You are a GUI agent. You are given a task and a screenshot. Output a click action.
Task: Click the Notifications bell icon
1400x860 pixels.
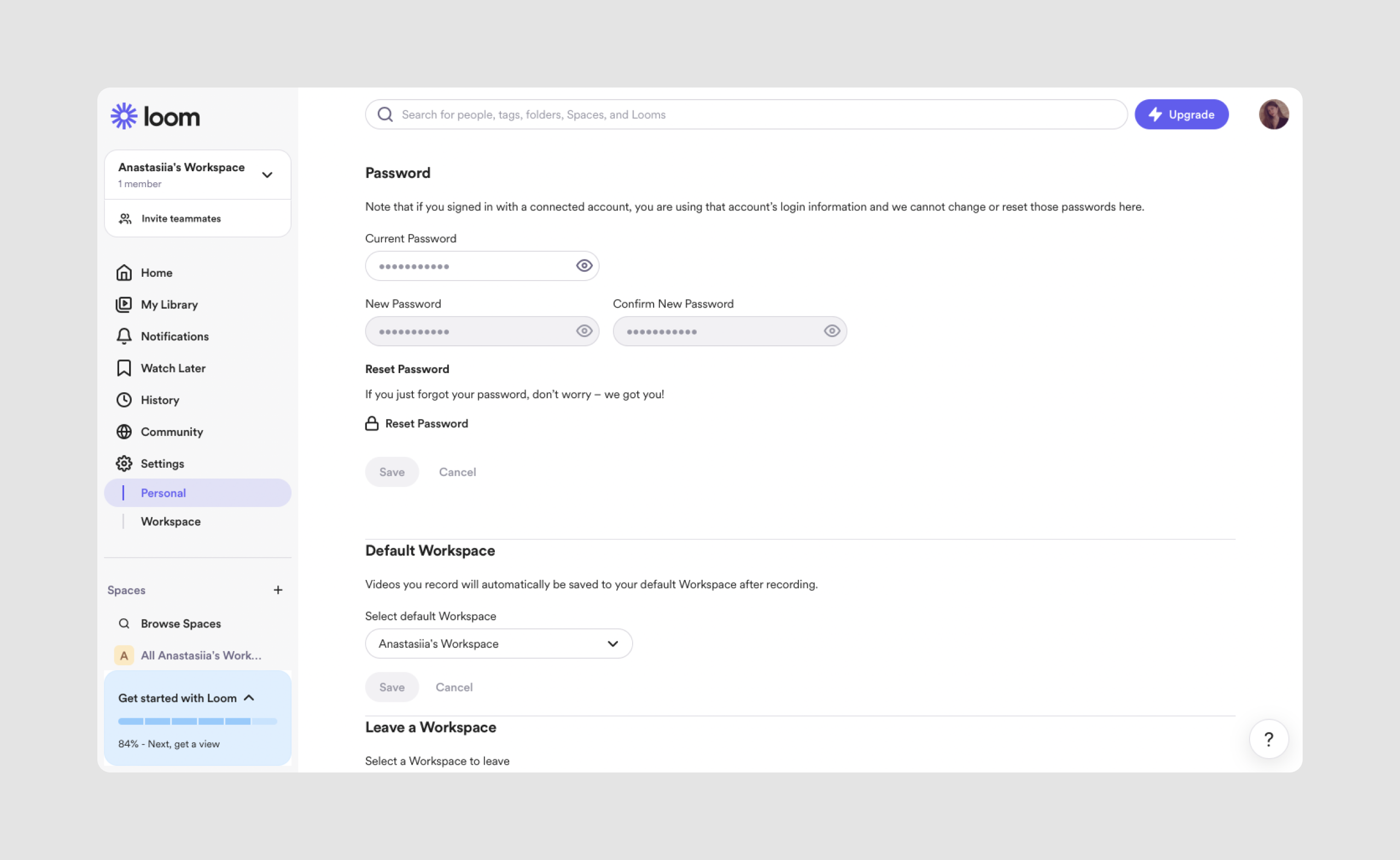124,336
